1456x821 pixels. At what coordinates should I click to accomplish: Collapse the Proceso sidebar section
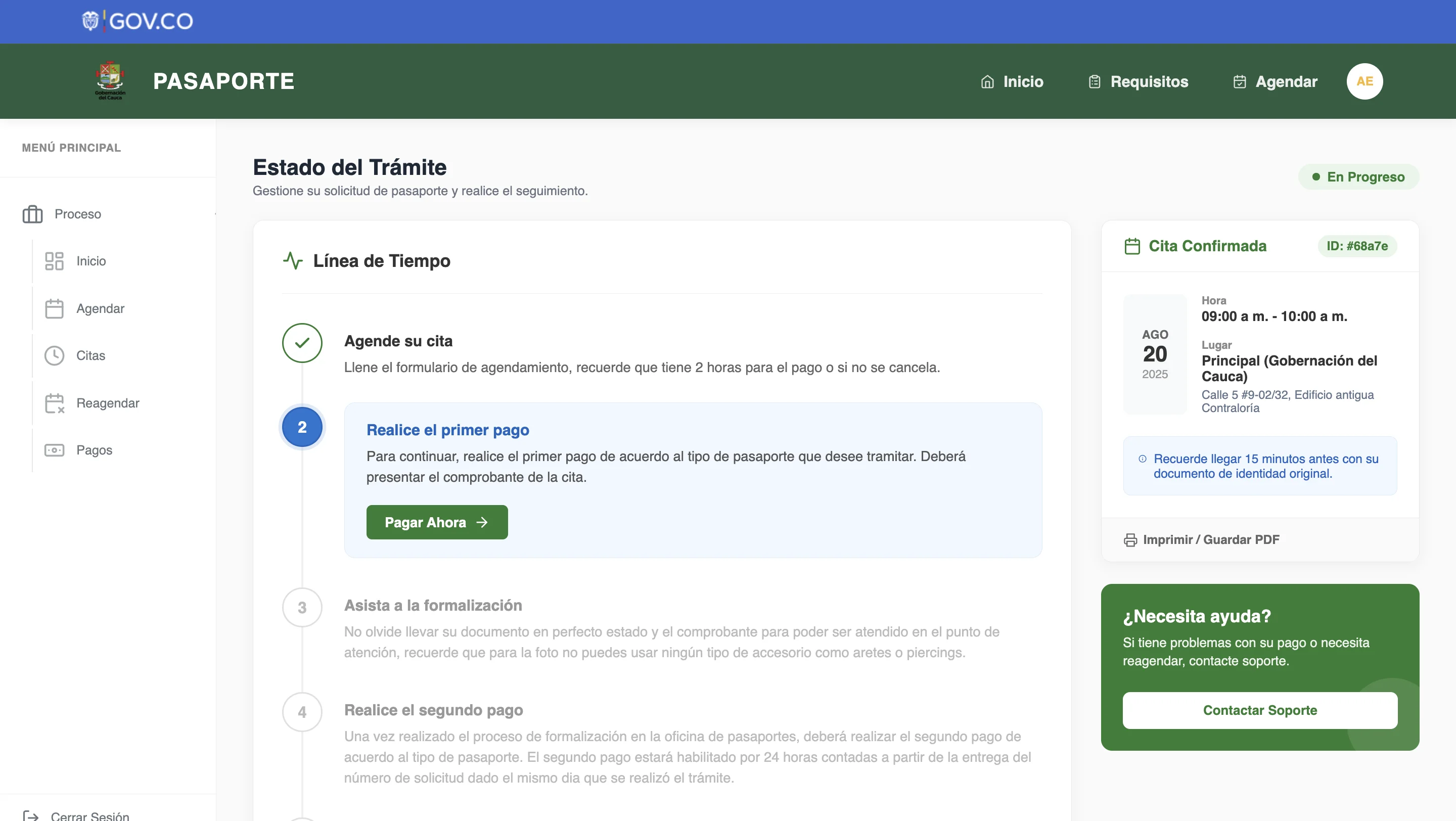[214, 214]
